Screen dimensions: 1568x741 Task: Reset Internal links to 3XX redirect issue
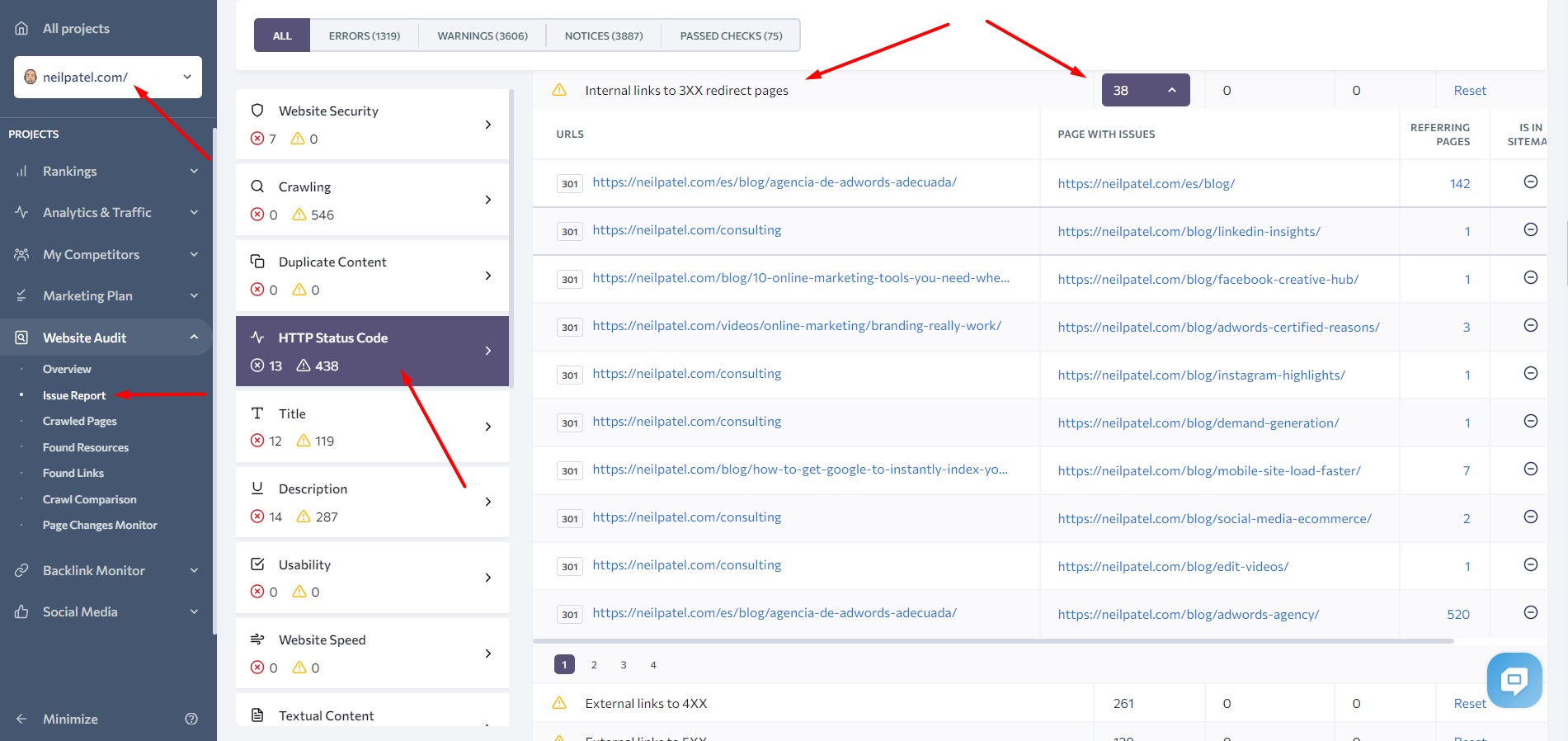pyautogui.click(x=1470, y=90)
